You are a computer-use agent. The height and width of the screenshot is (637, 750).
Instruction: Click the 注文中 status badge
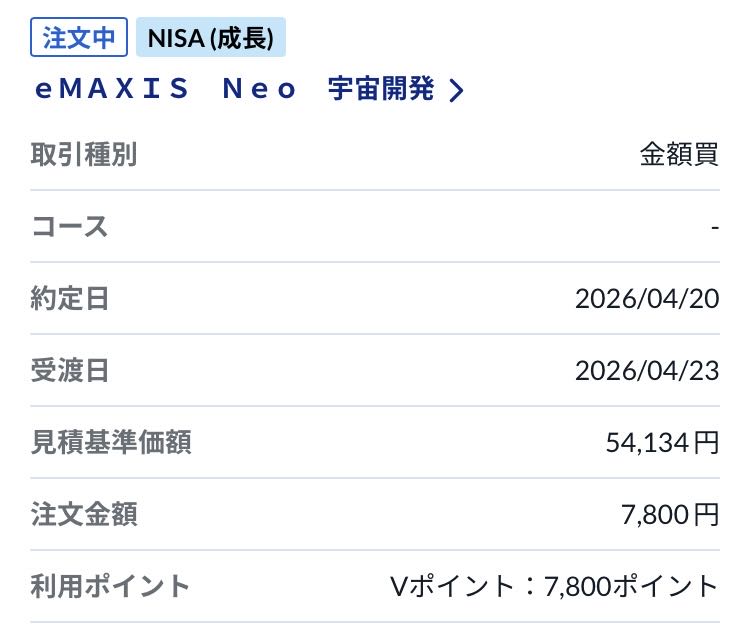80,38
